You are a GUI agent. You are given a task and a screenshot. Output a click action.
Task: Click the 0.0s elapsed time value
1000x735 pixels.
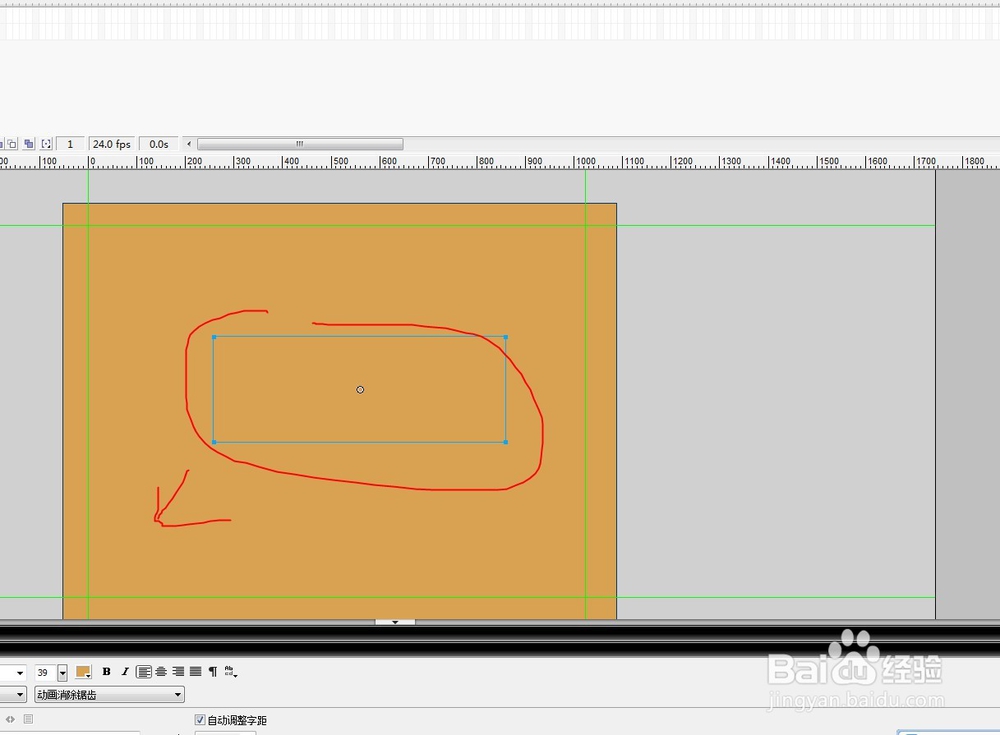click(x=159, y=144)
